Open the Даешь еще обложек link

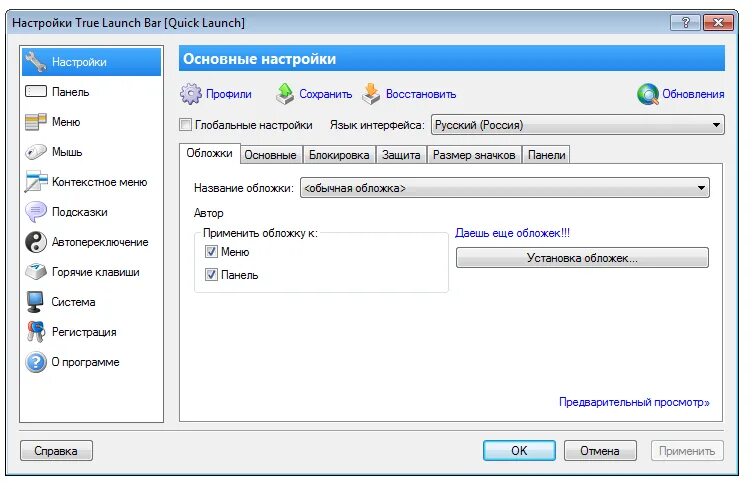[x=512, y=233]
